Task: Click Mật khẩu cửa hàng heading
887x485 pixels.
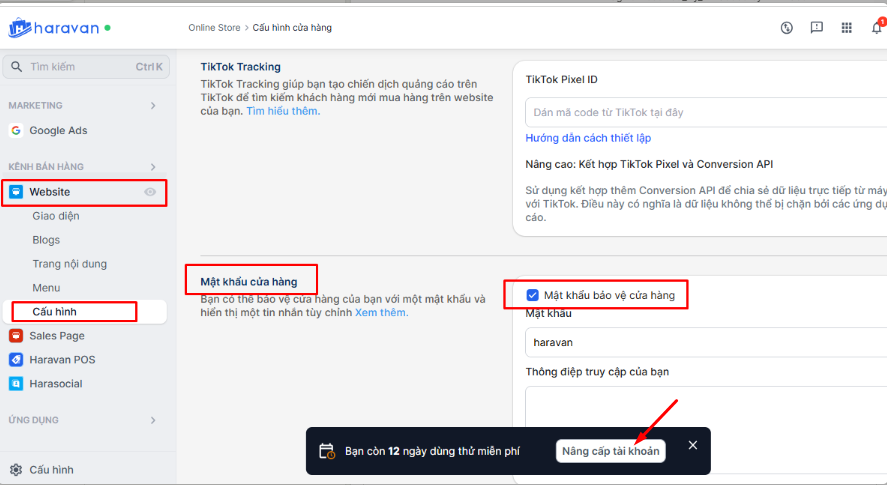Action: [x=249, y=282]
